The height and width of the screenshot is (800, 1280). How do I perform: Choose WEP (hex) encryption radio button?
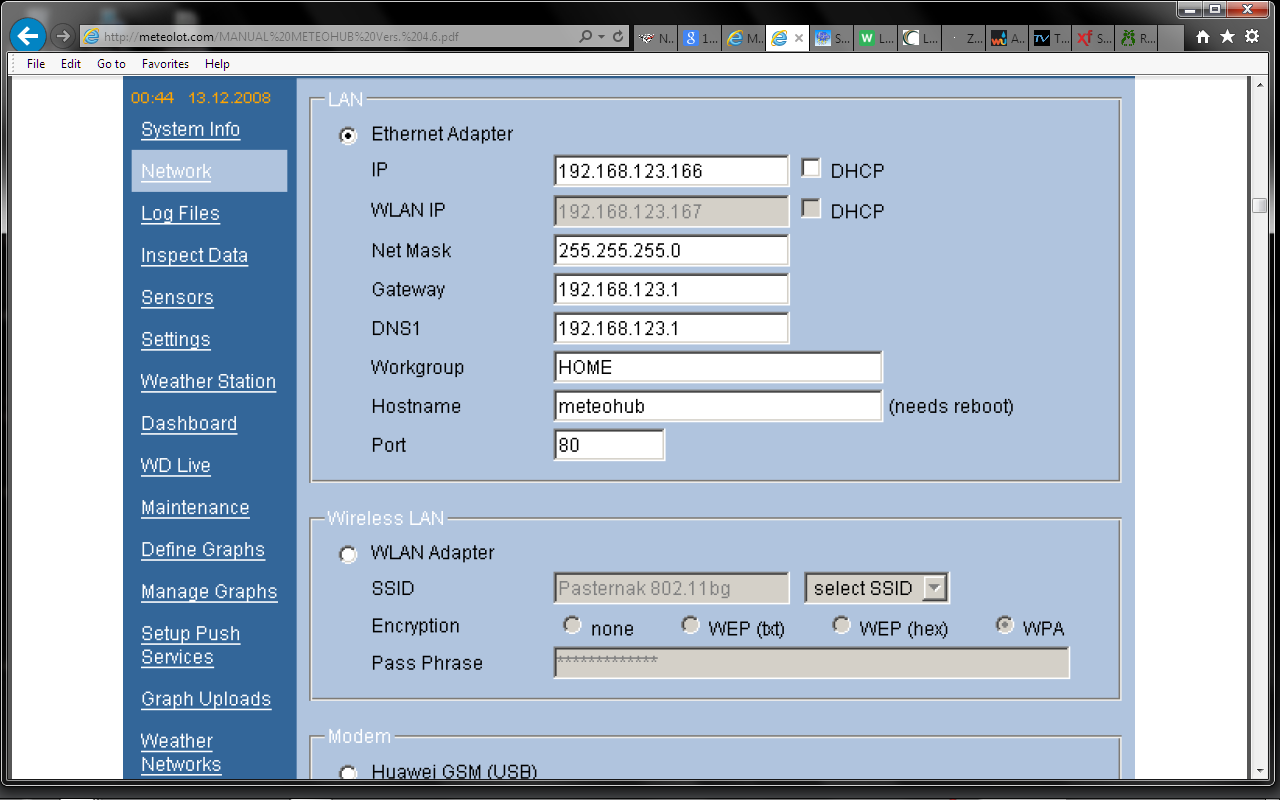841,626
